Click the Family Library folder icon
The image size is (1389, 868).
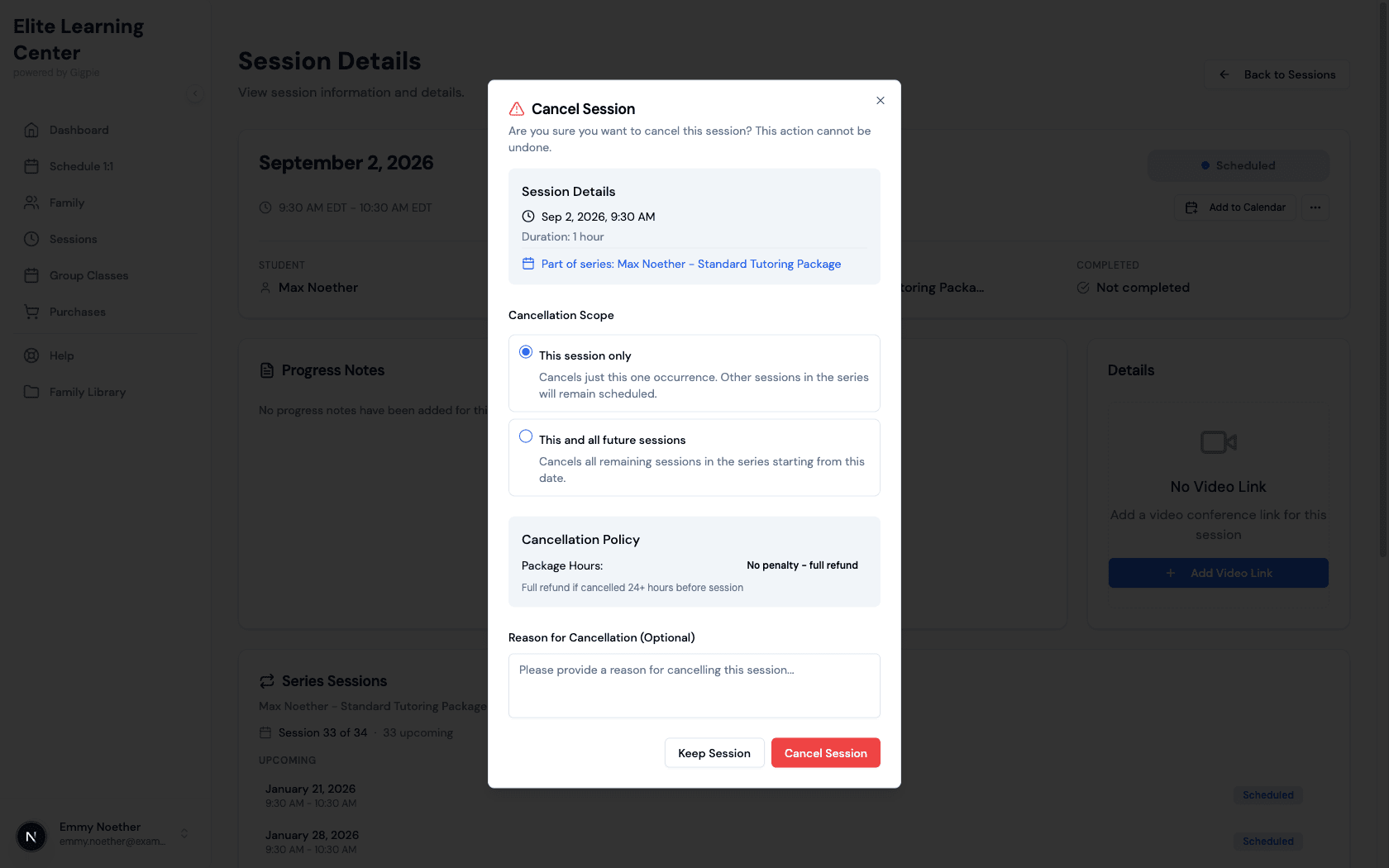point(31,392)
